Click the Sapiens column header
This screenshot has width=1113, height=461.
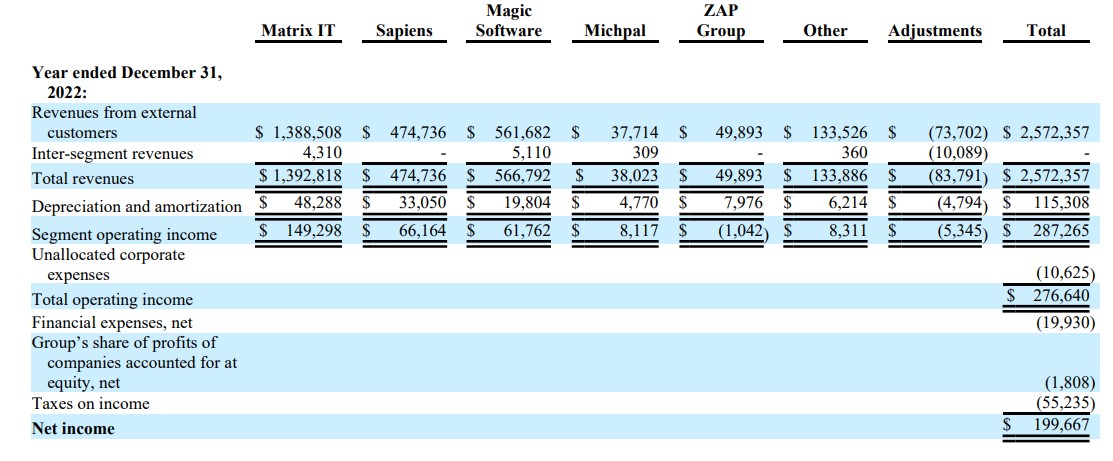pyautogui.click(x=404, y=31)
